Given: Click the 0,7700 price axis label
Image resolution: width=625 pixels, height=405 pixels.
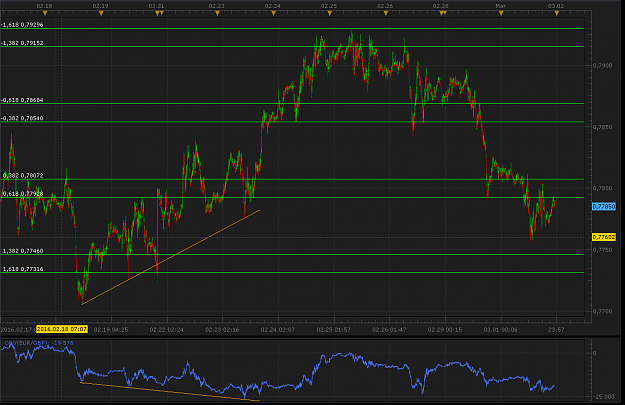Looking at the screenshot, I should (x=602, y=311).
